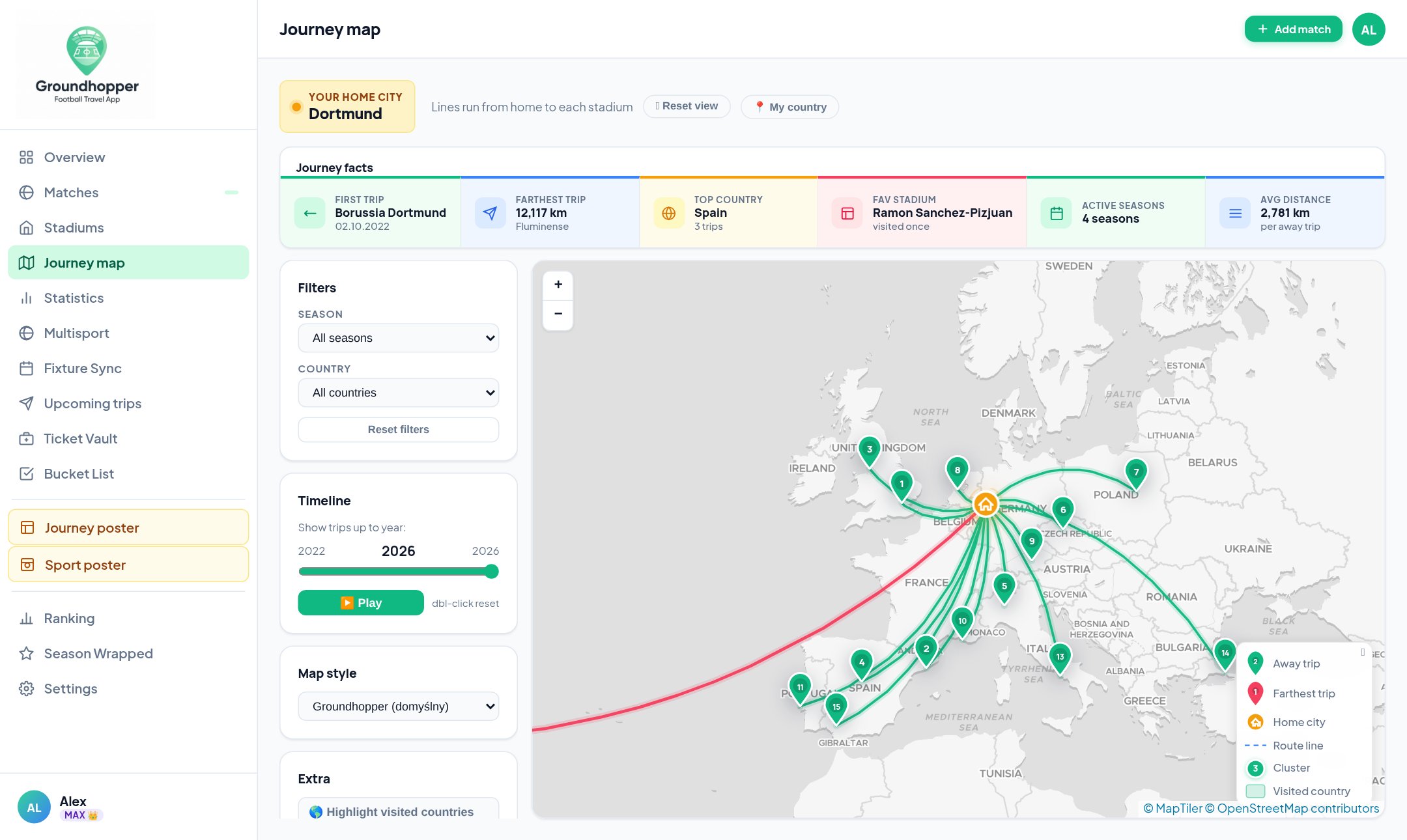The width and height of the screenshot is (1407, 840).
Task: Click the Top Country globe icon
Action: (669, 213)
